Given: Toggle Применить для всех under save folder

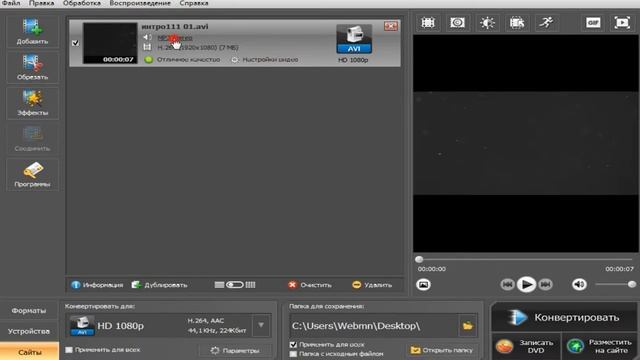Looking at the screenshot, I should (x=293, y=344).
